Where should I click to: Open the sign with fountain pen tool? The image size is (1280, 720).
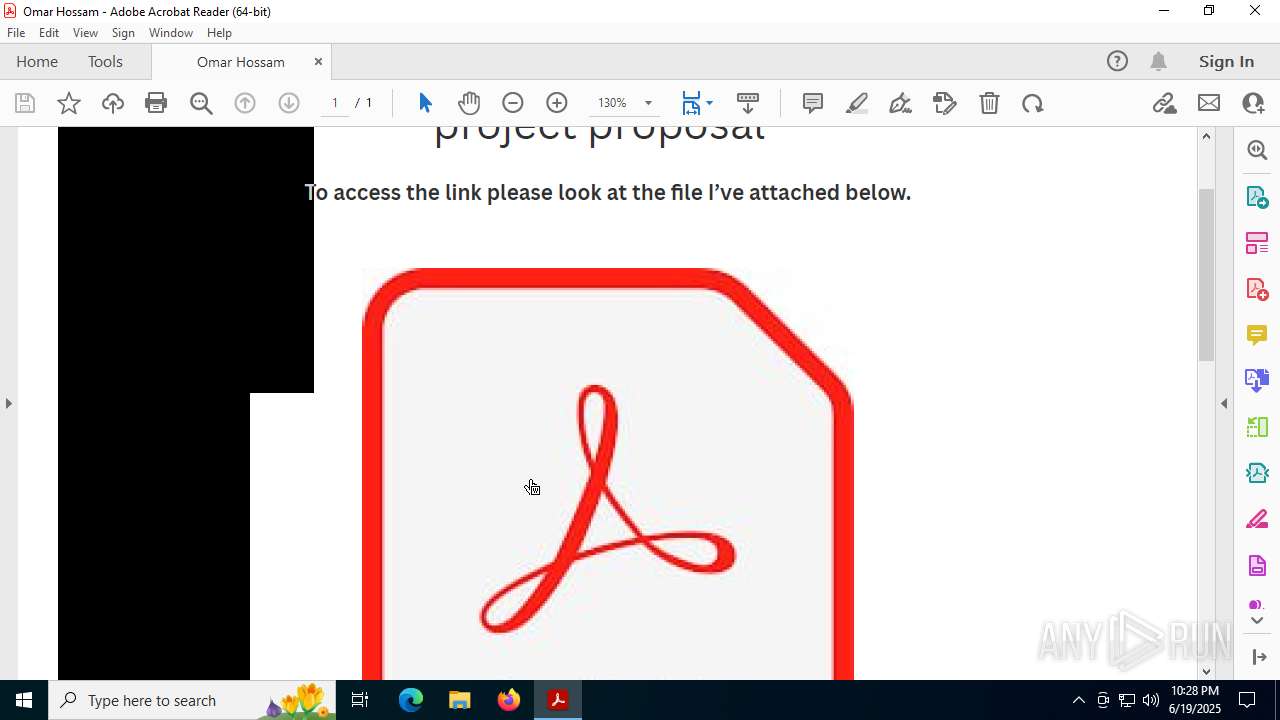(900, 103)
